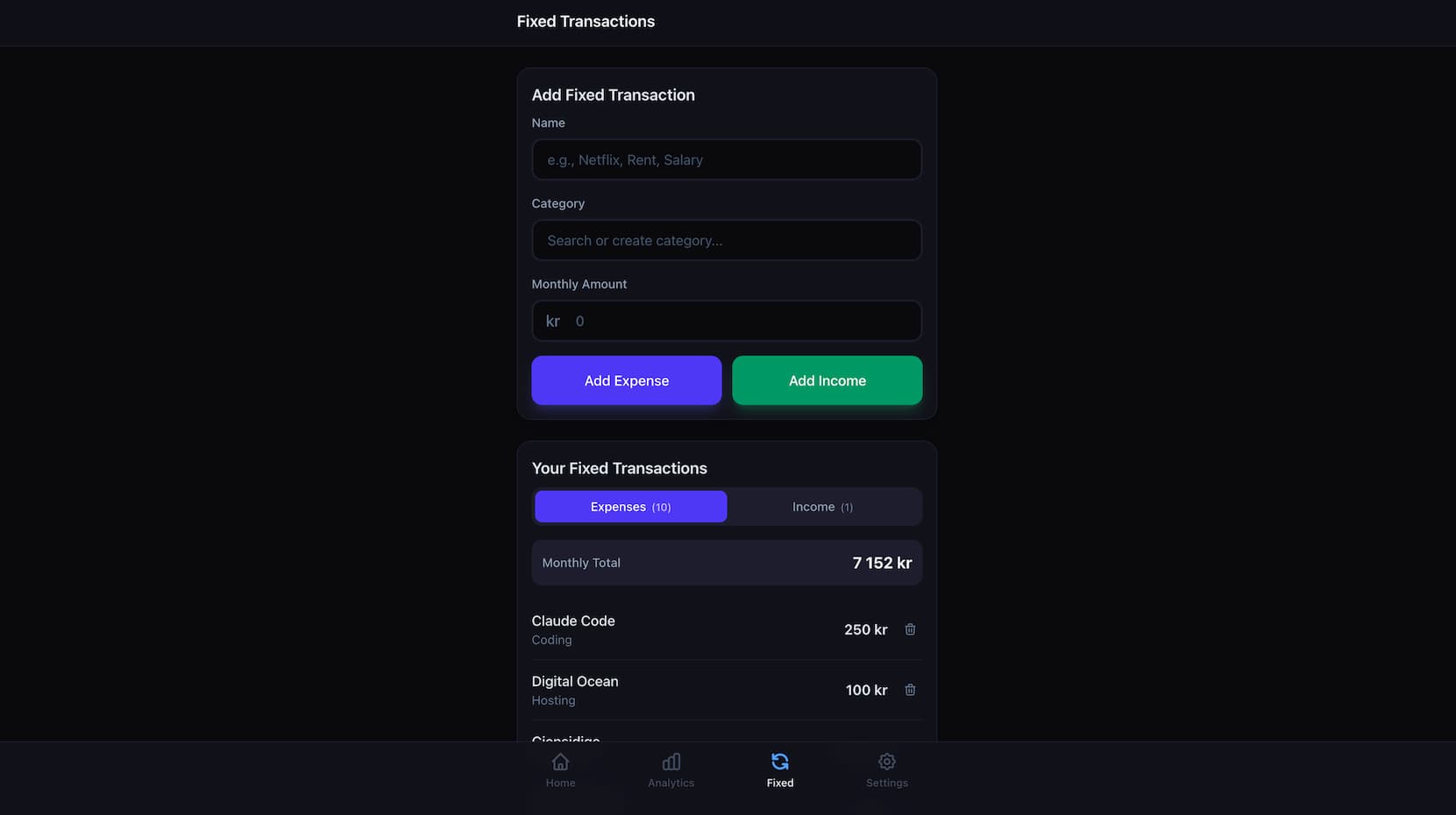Open the Home navigation icon

pyautogui.click(x=560, y=762)
